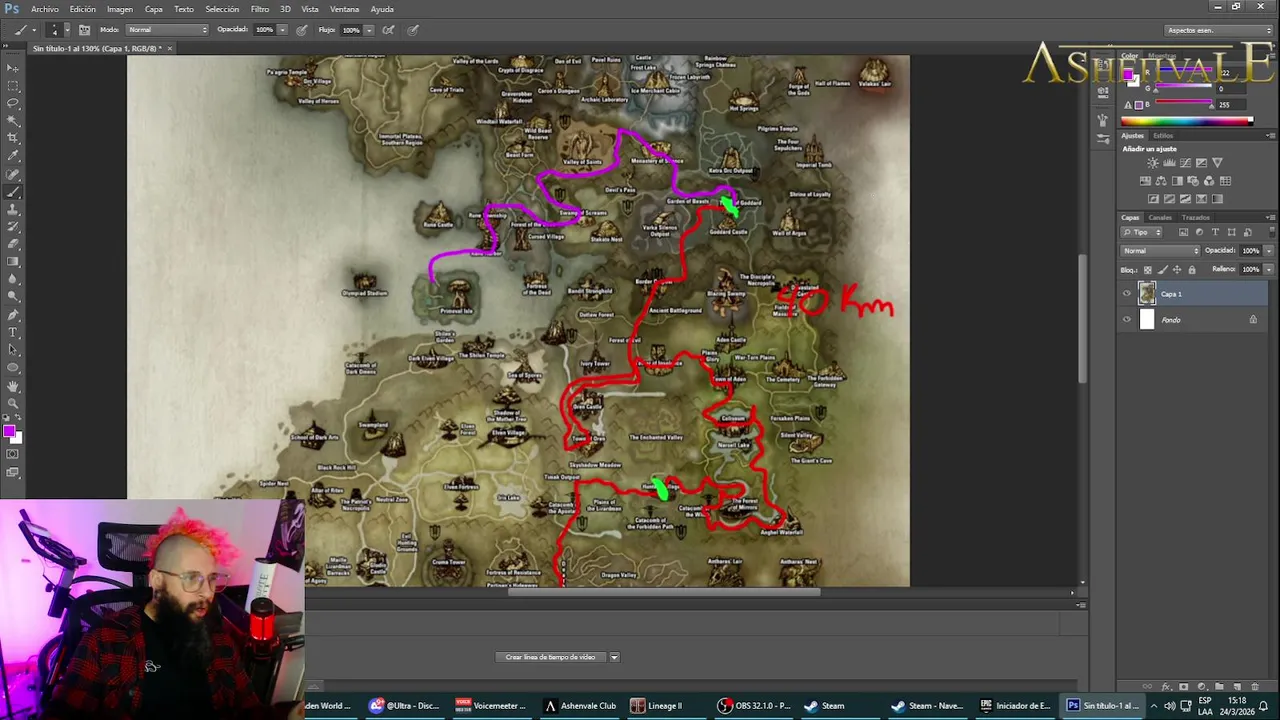The image size is (1280, 720).
Task: Toggle lock position
Action: pos(1177,270)
